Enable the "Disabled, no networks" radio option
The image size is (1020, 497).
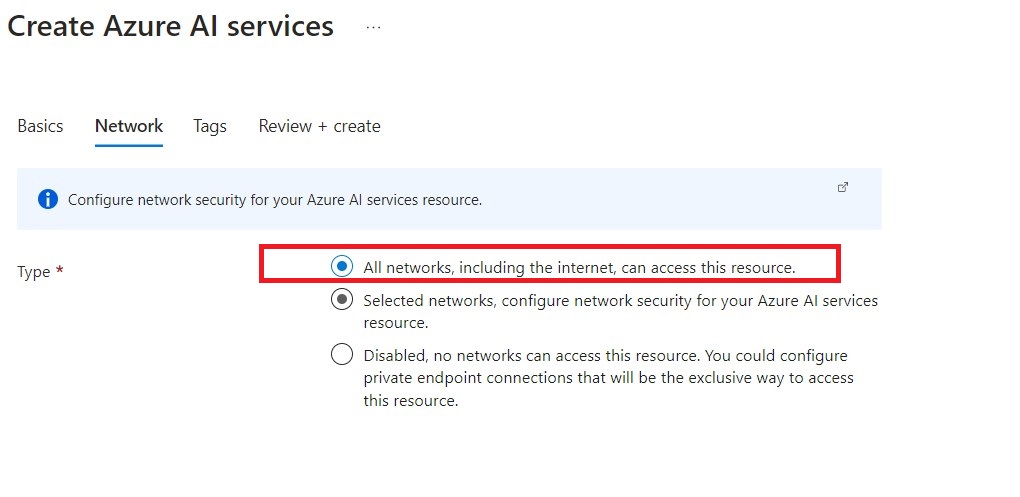(x=342, y=355)
